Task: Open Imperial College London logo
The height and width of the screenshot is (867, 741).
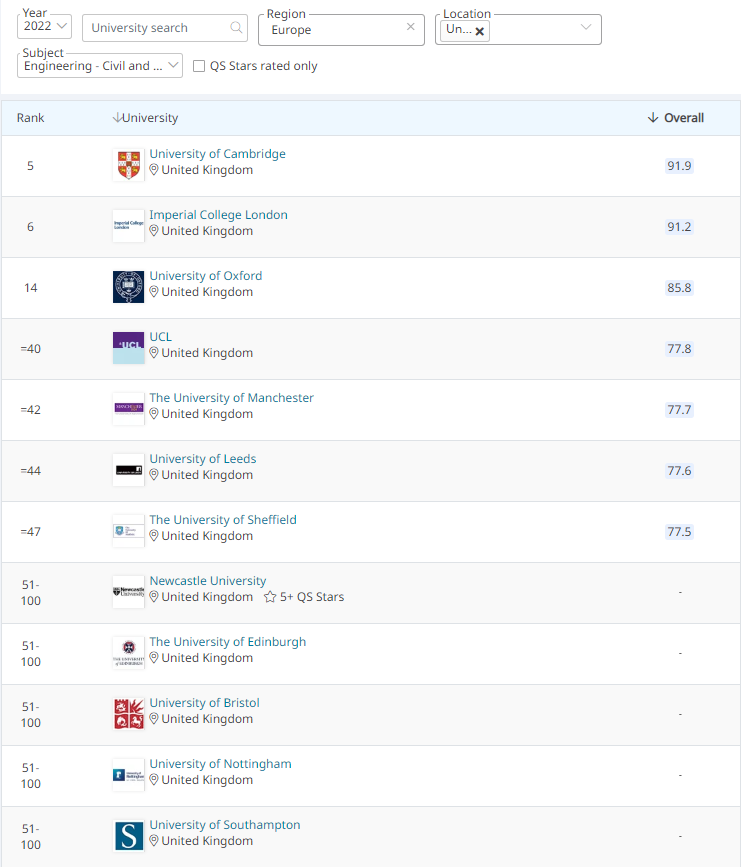Action: [128, 226]
